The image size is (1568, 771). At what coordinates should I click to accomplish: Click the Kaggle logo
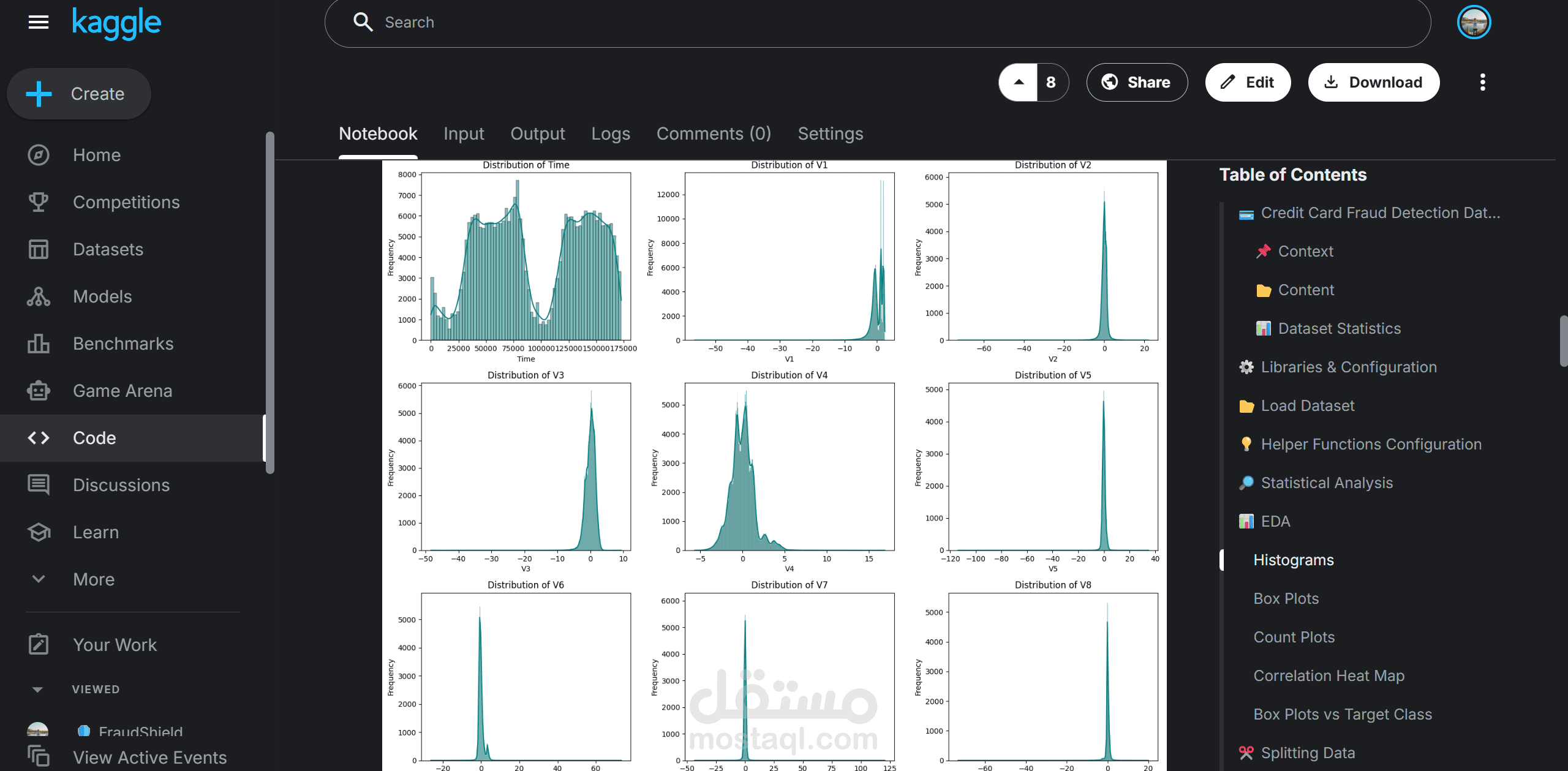[x=116, y=23]
